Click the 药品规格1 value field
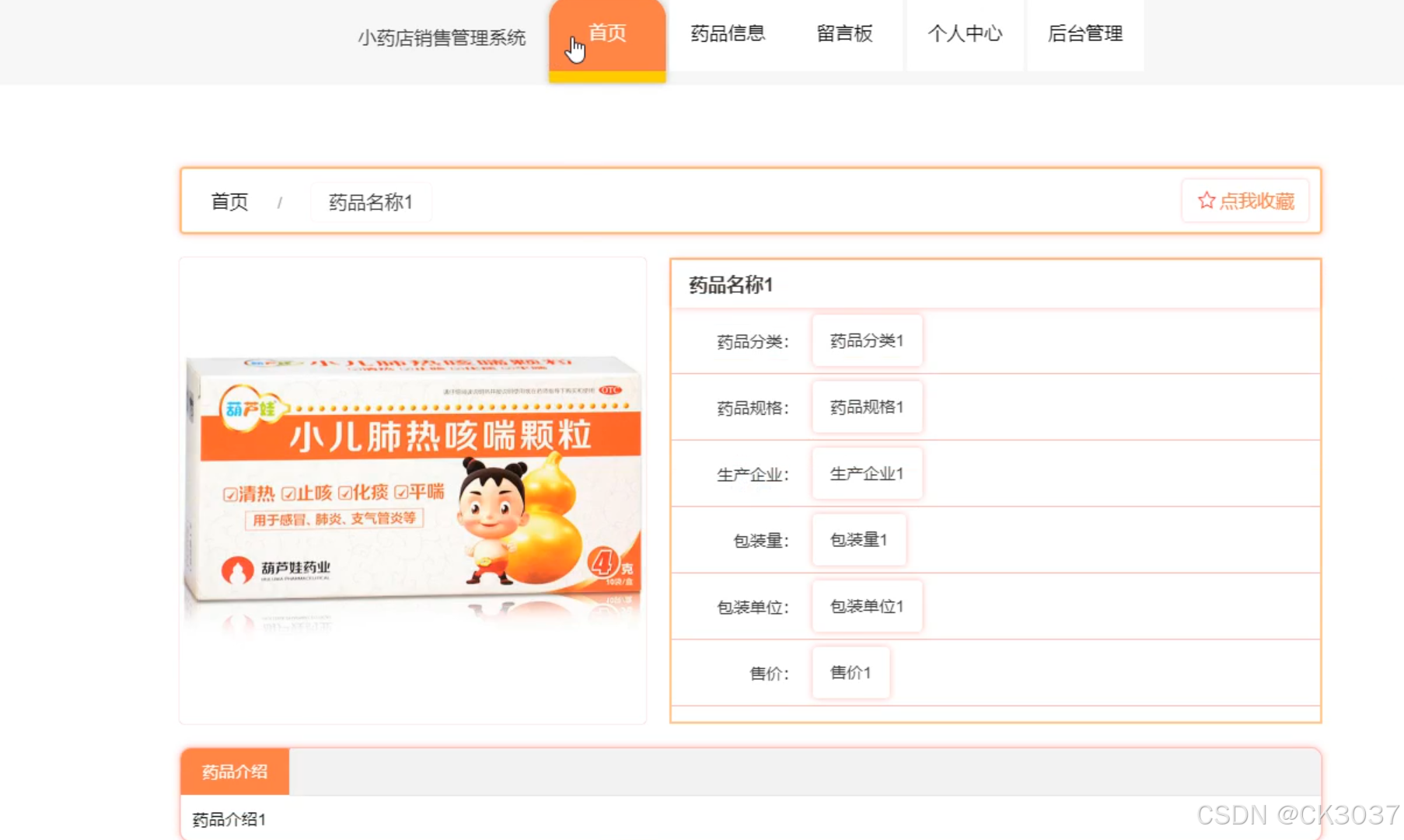1404x840 pixels. 867,407
